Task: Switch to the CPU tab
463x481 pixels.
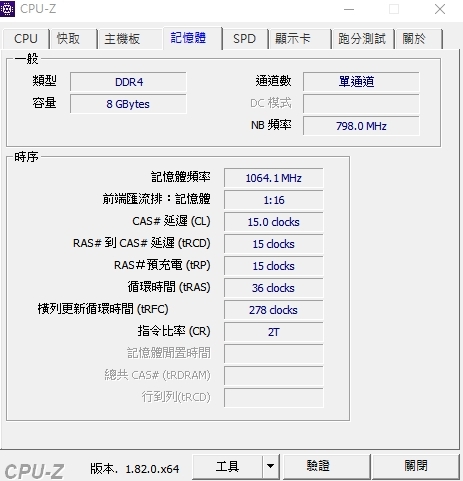Action: click(26, 39)
